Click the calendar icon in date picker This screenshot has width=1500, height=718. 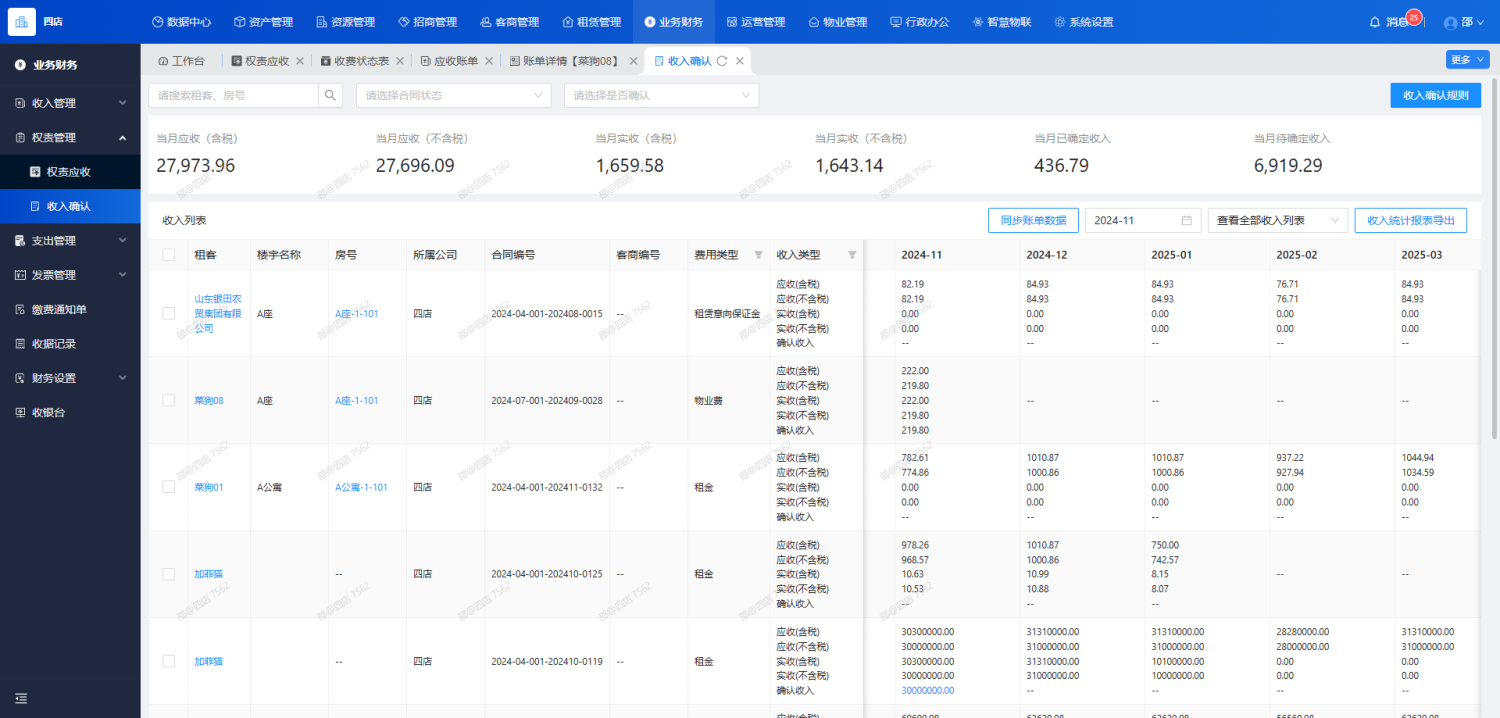tap(1186, 220)
